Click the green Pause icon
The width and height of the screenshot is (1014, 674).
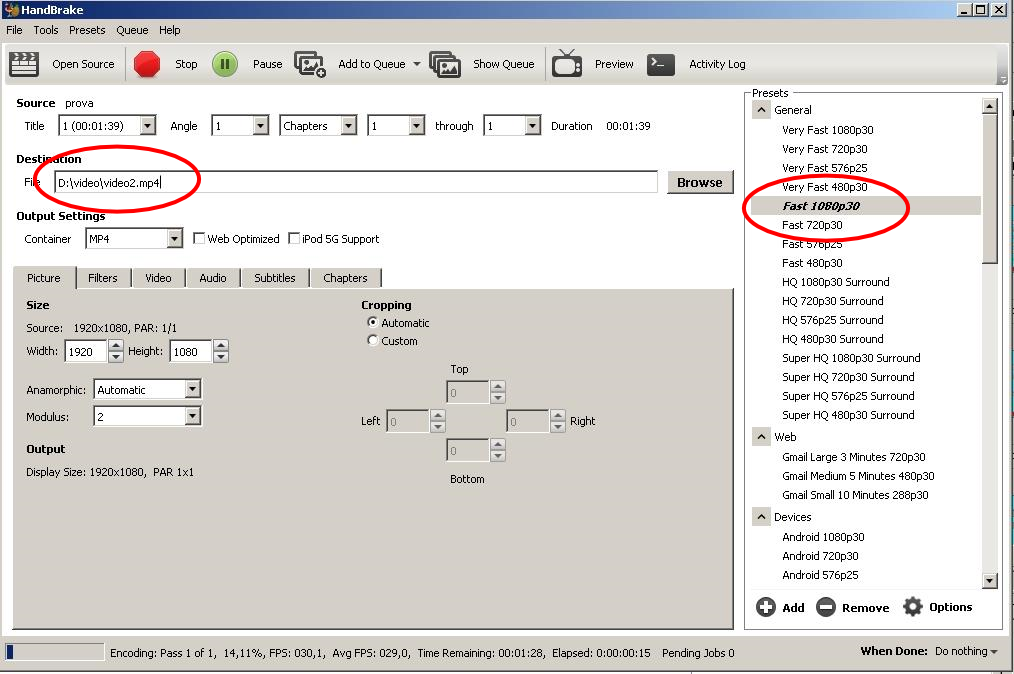(x=225, y=64)
